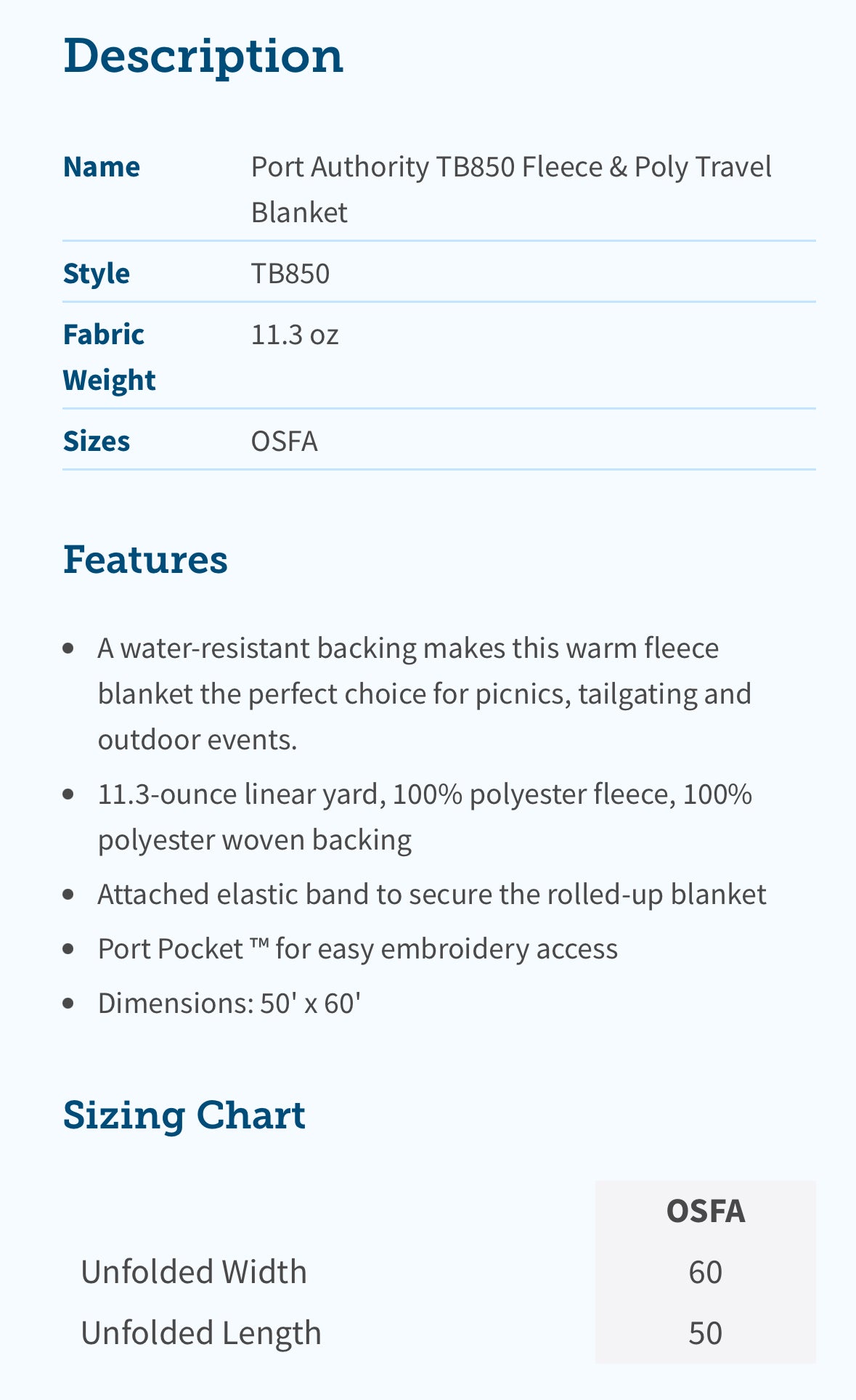The height and width of the screenshot is (1400, 856).
Task: Click the Description heading
Action: pos(203,57)
